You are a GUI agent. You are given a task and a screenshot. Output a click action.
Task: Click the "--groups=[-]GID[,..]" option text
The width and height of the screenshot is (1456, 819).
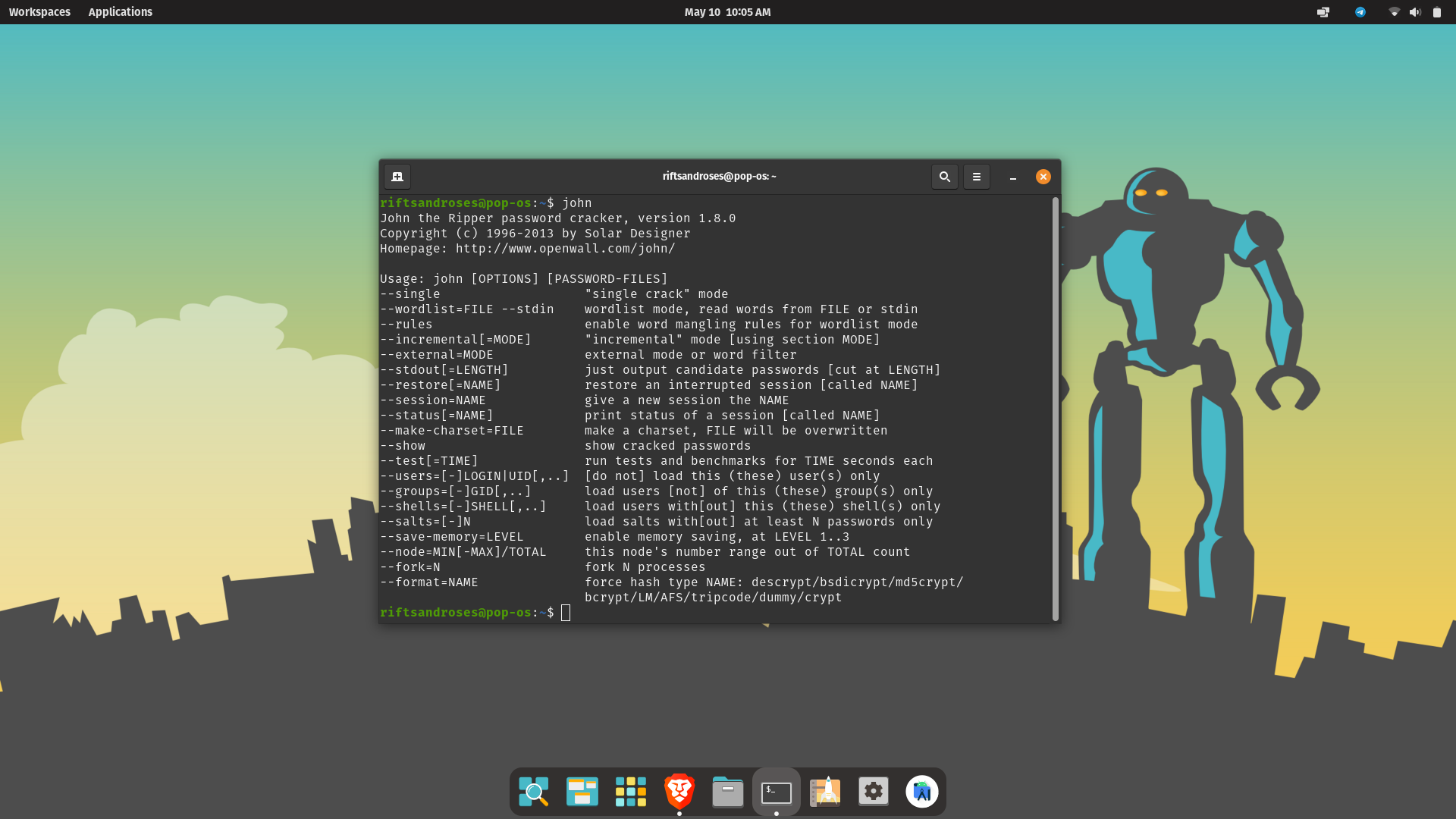[456, 491]
